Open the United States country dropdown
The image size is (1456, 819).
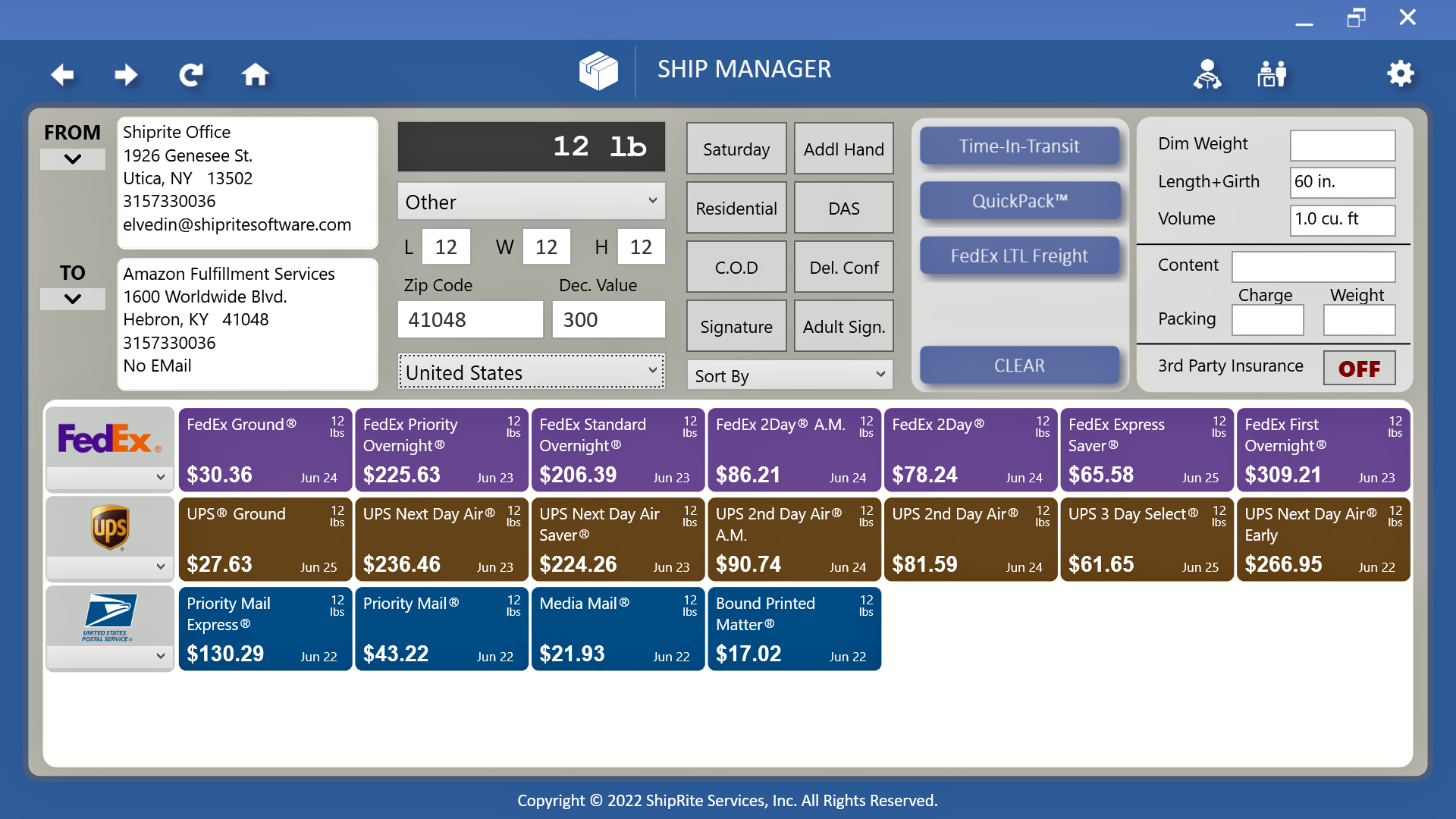point(531,372)
